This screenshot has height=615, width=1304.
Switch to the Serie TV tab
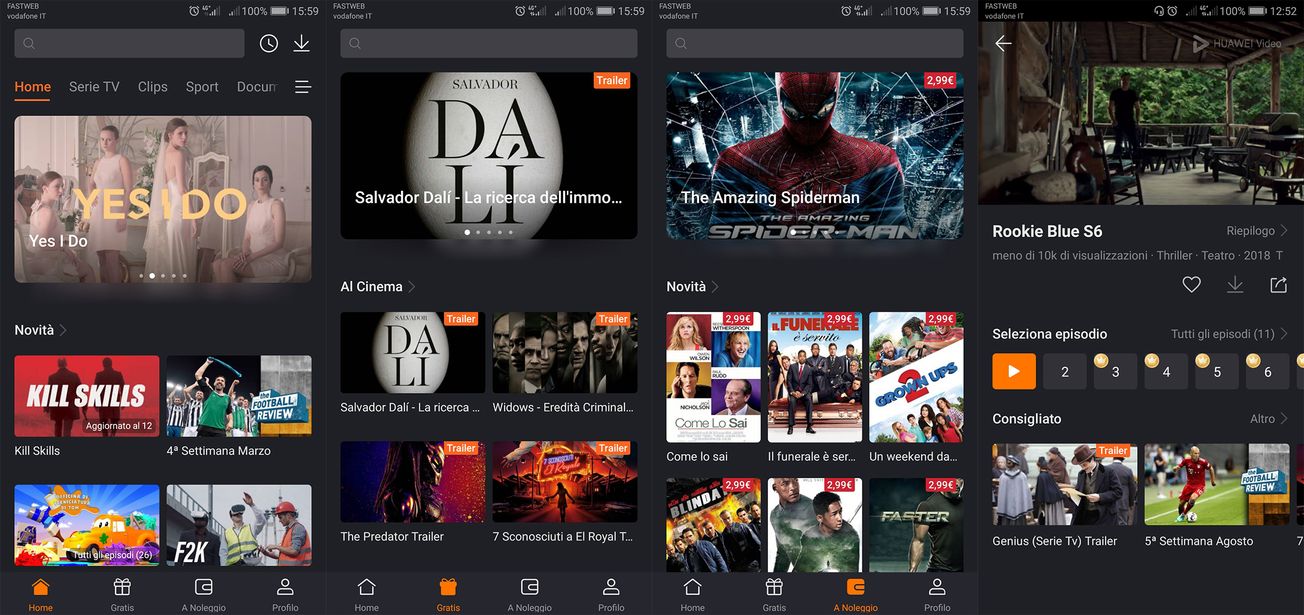94,87
